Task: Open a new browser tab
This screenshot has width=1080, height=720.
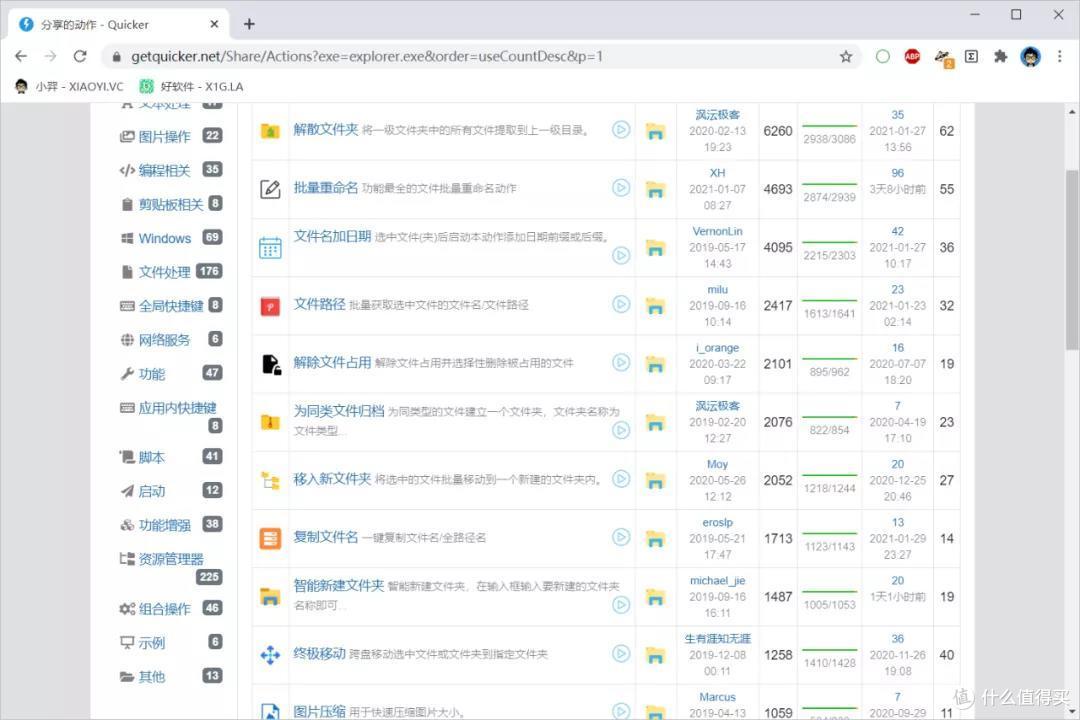Action: tap(249, 24)
